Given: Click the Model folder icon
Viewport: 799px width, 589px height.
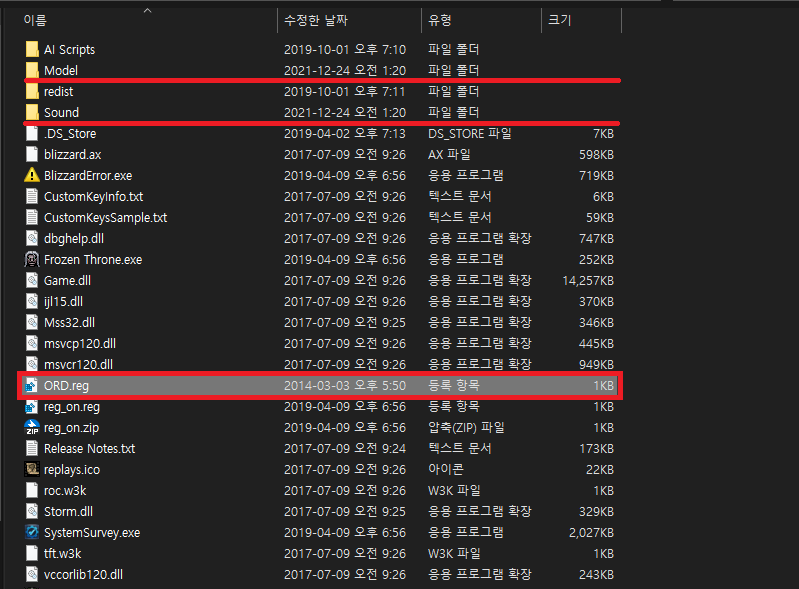Looking at the screenshot, I should [32, 70].
